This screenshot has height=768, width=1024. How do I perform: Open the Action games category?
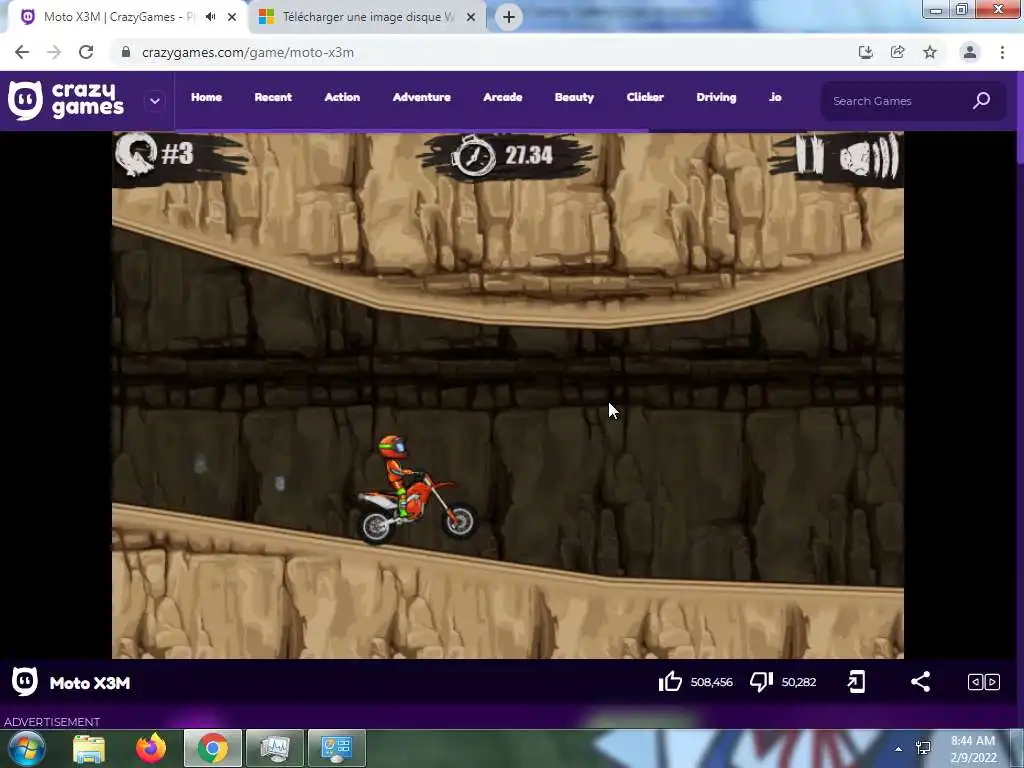[342, 97]
